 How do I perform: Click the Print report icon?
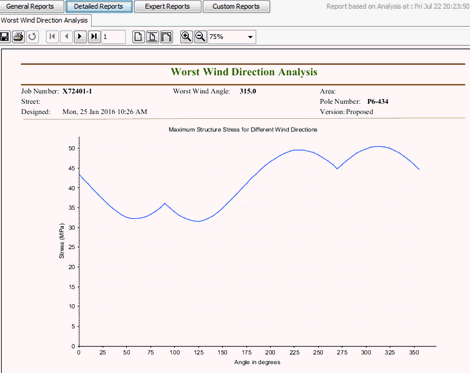point(19,36)
